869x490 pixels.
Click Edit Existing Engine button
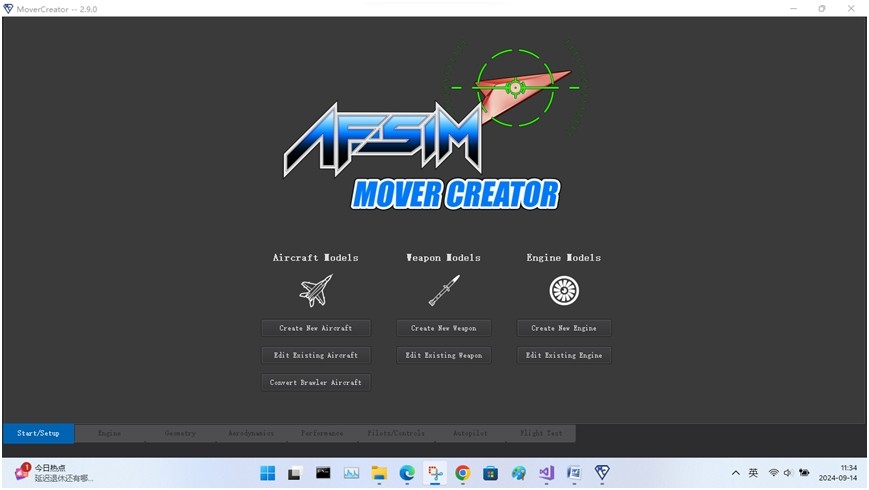(x=564, y=355)
